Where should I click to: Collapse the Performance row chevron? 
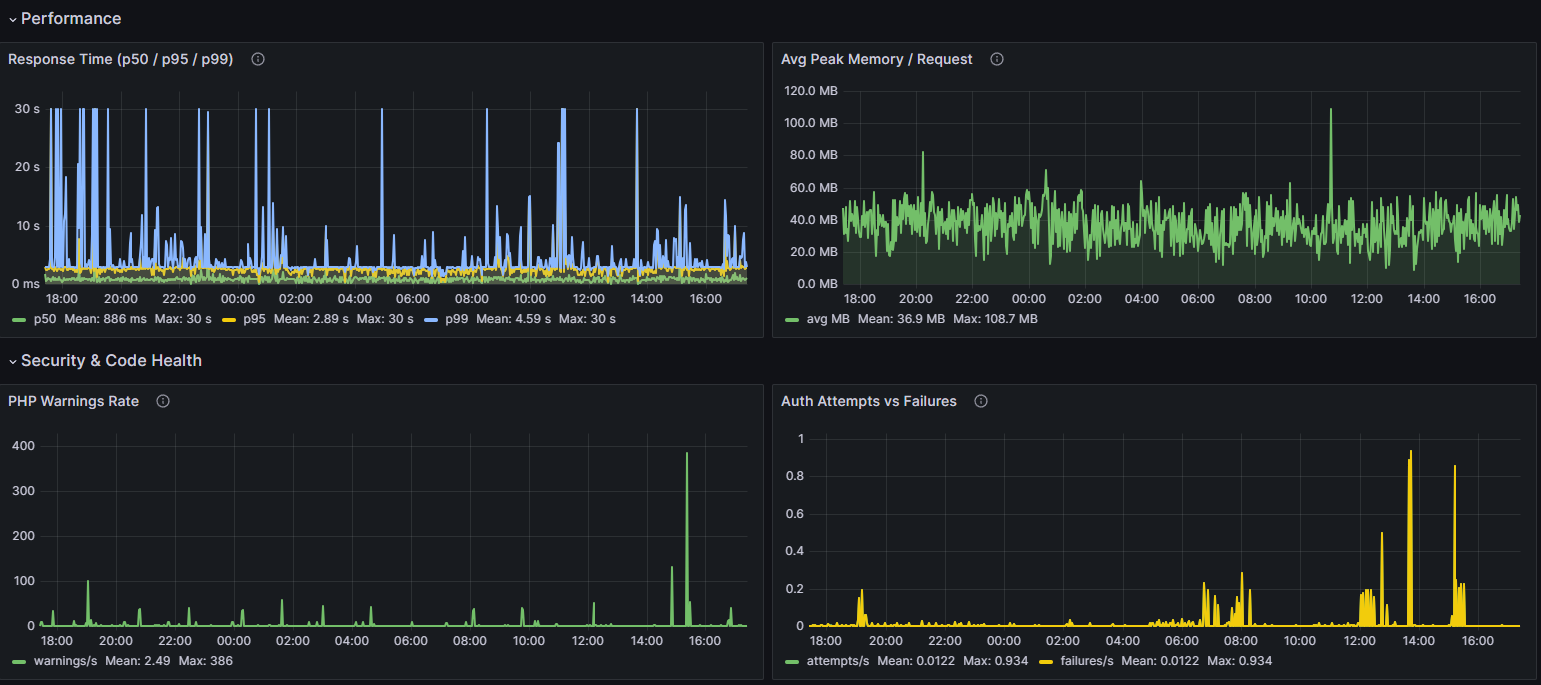tap(12, 19)
